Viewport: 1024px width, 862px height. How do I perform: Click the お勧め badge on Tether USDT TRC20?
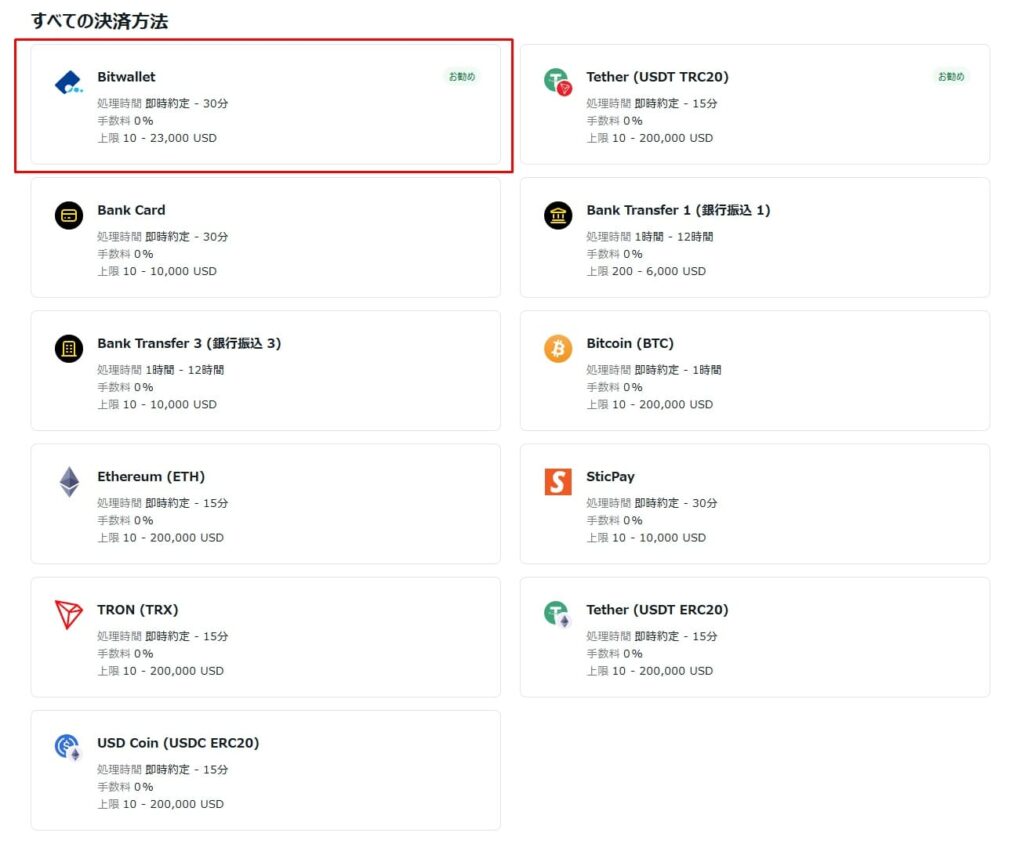[x=950, y=76]
